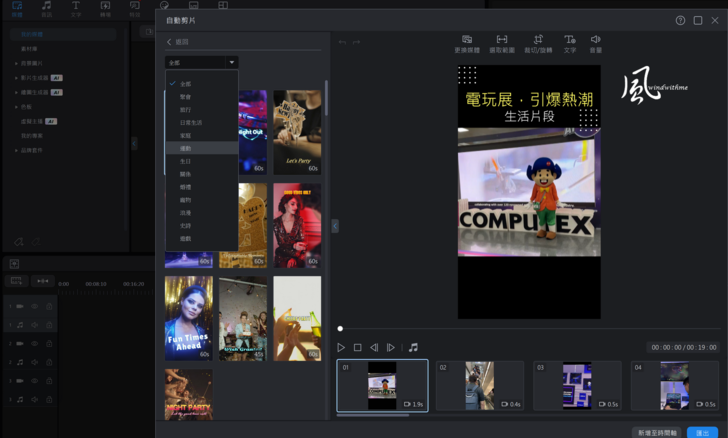
Task: Open the help question mark icon
Action: tap(680, 20)
